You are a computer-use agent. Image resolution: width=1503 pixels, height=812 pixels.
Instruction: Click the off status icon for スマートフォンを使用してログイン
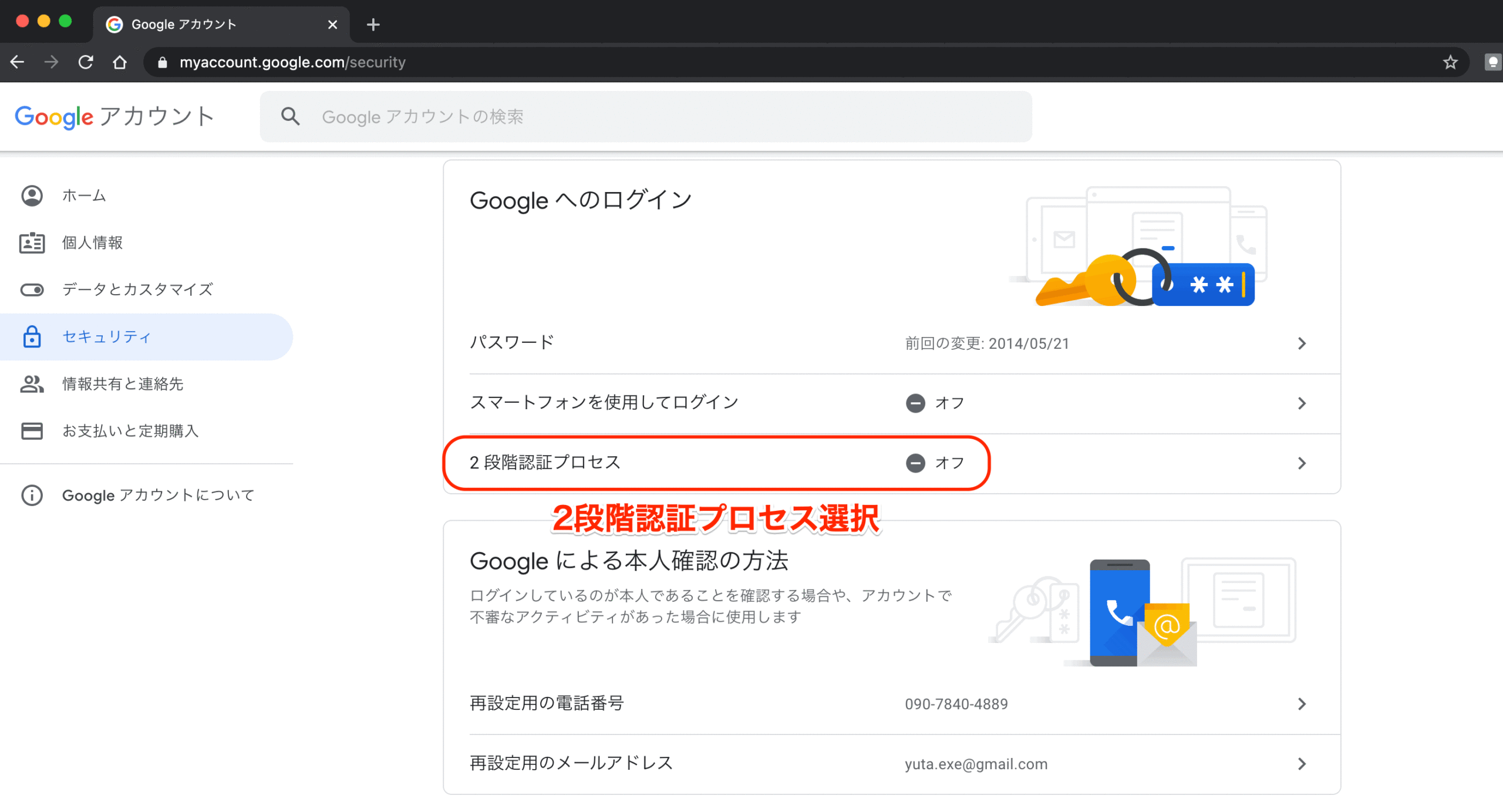click(x=915, y=403)
